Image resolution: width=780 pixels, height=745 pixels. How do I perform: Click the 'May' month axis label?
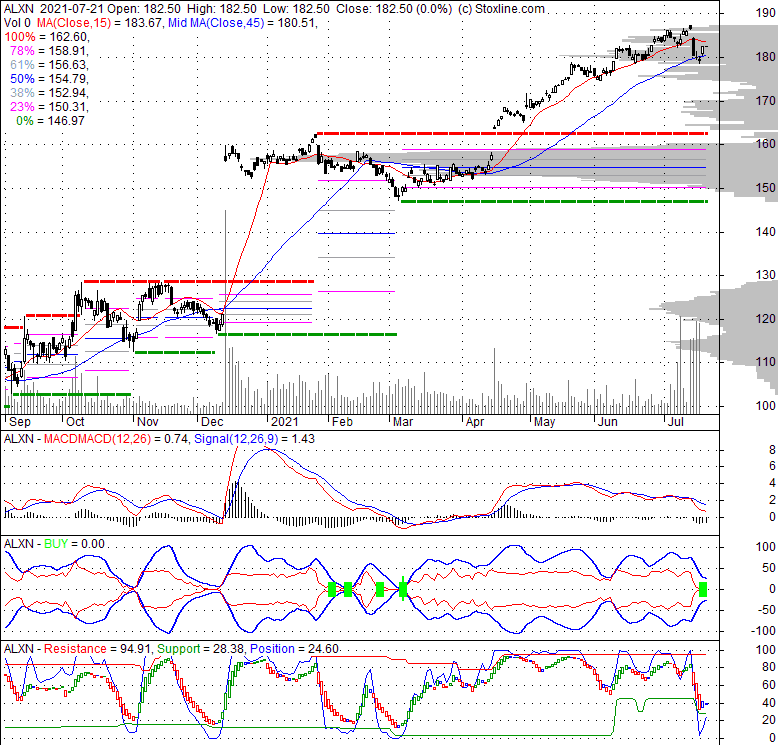tap(544, 422)
